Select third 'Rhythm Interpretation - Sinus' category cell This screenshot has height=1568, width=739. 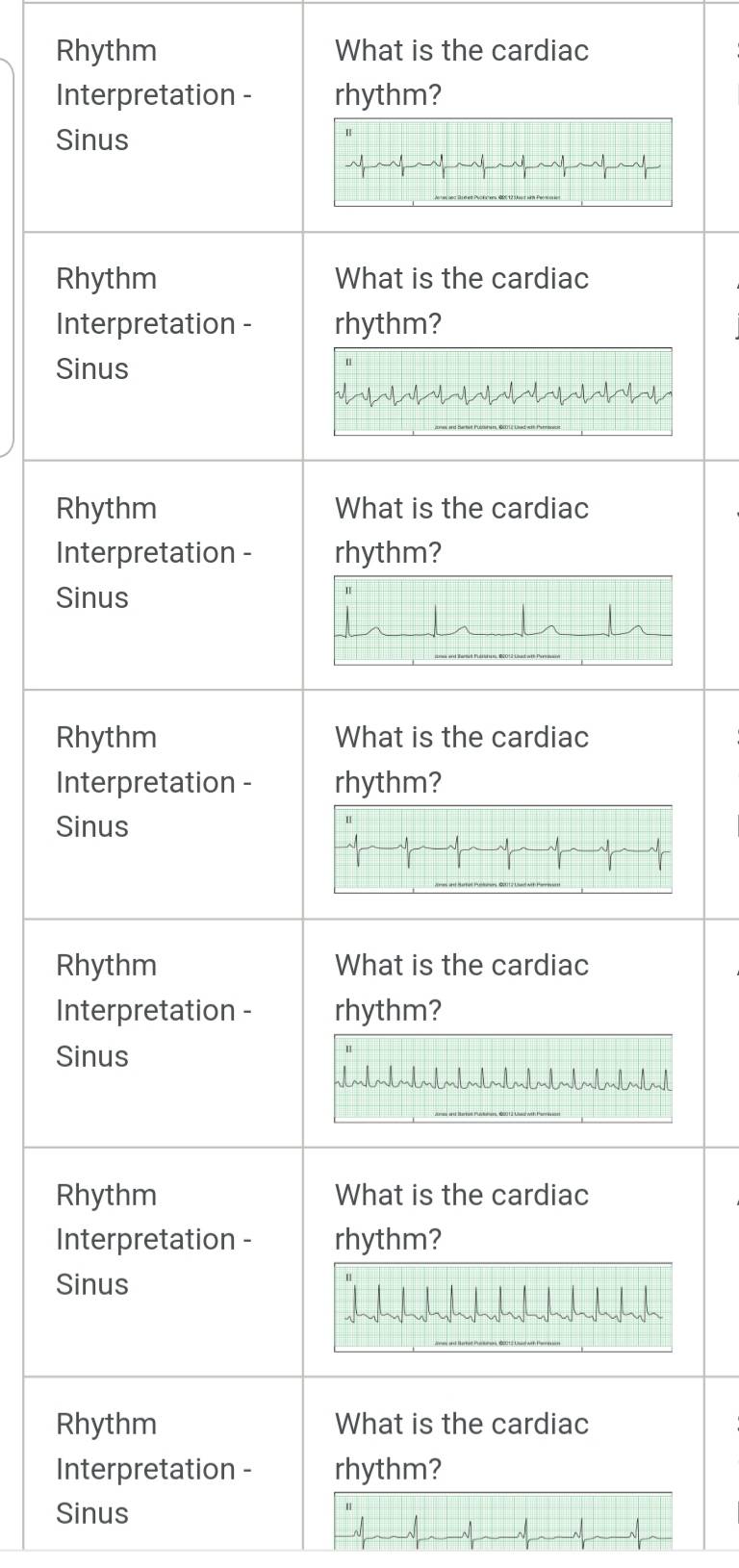(163, 575)
